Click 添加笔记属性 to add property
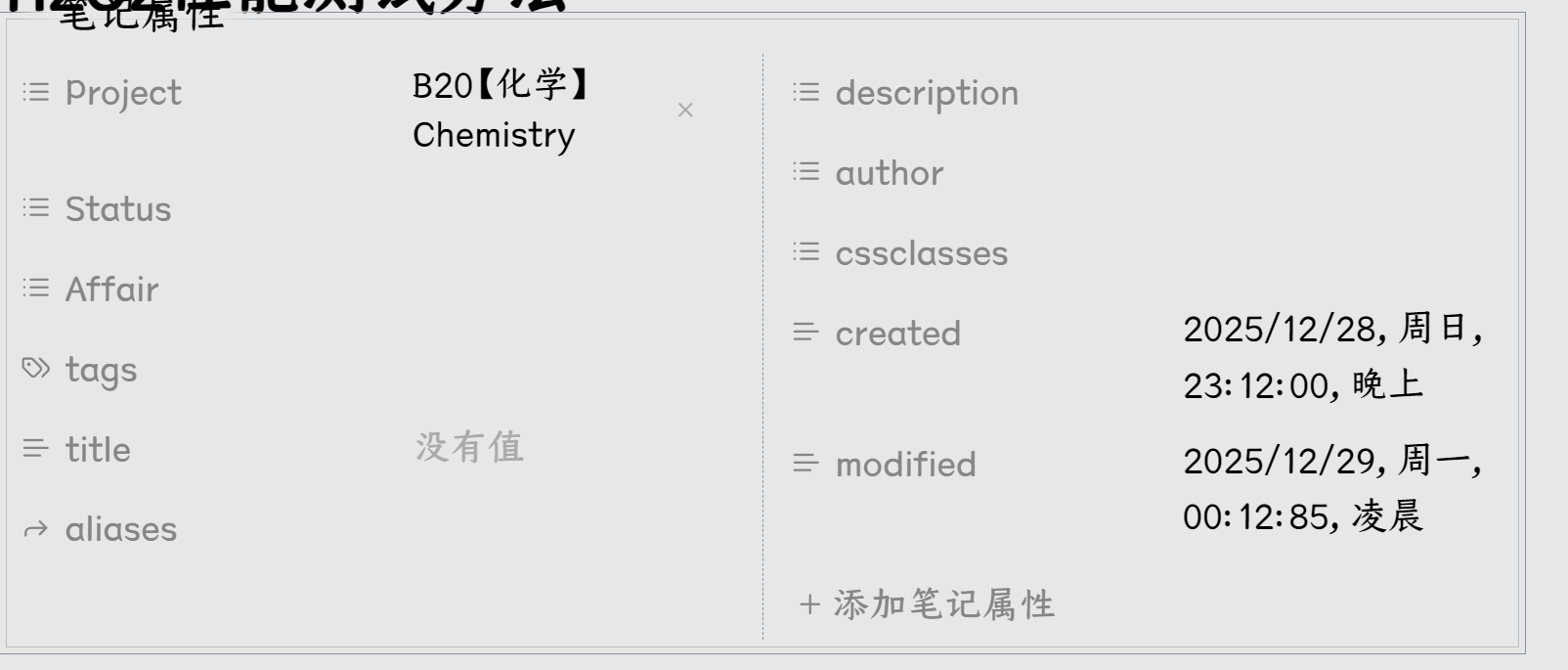 tap(927, 604)
